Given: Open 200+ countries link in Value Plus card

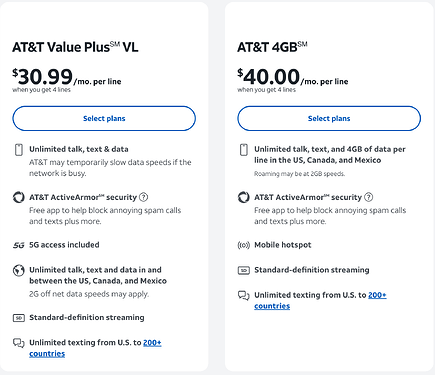Looking at the screenshot, I should click(95, 348).
